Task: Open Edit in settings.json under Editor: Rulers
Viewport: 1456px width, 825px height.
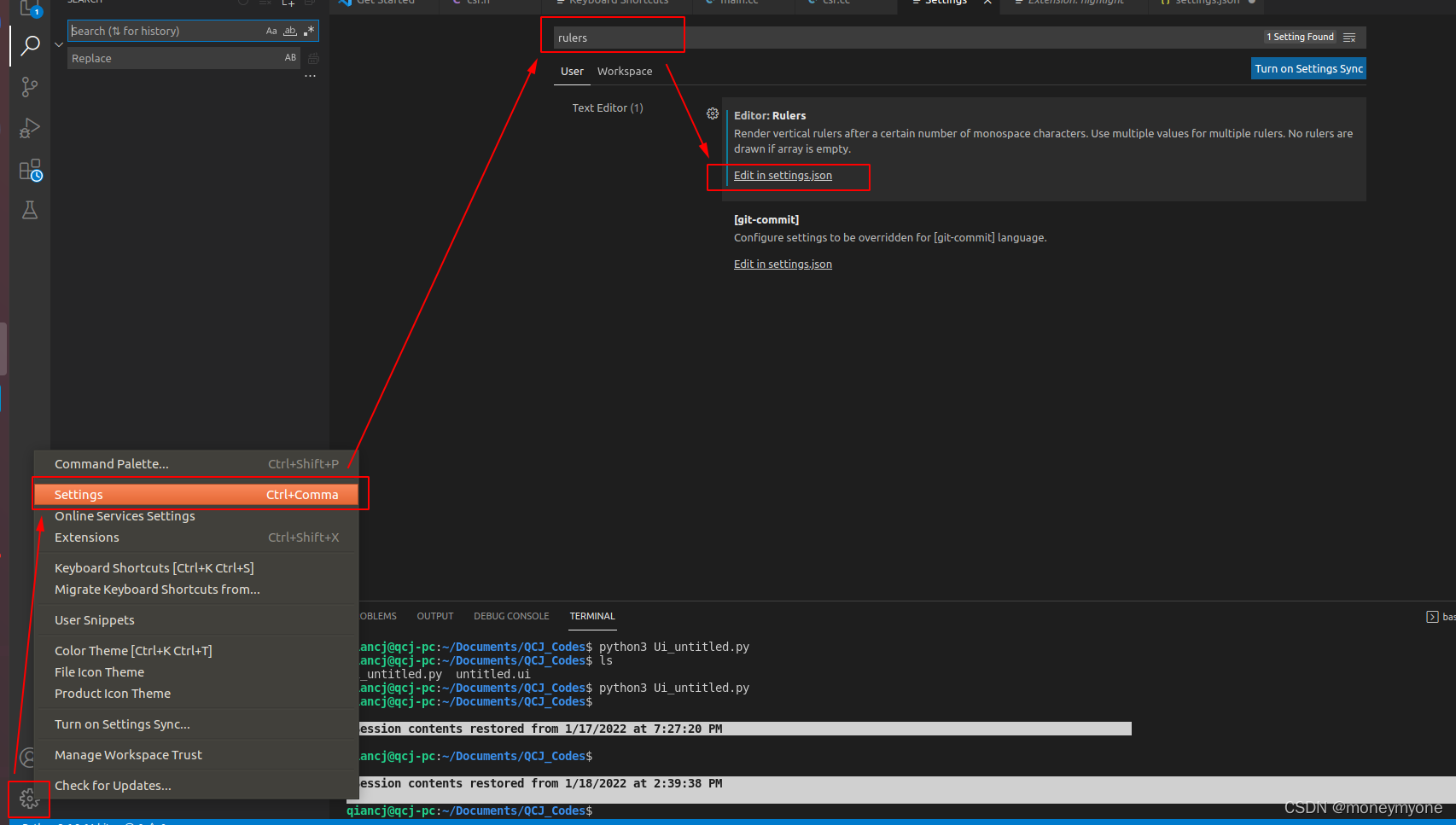Action: (783, 176)
